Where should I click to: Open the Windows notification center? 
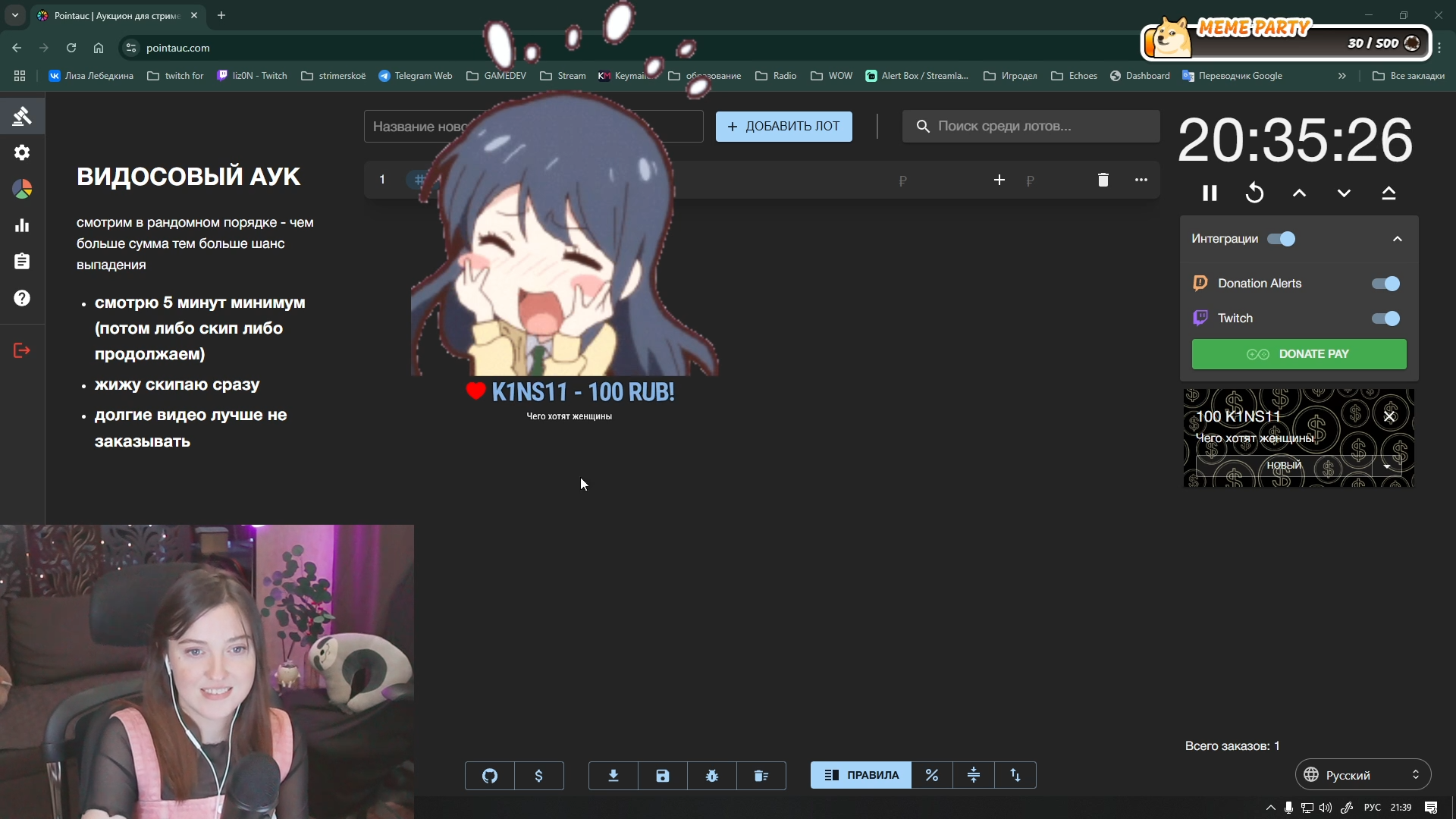(1431, 808)
